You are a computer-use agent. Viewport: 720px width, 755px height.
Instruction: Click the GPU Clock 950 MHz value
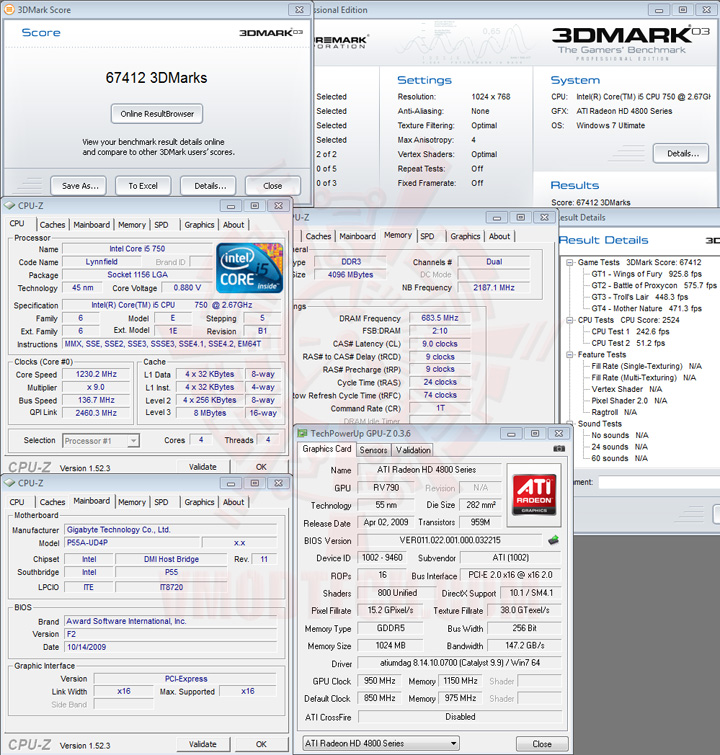click(380, 681)
